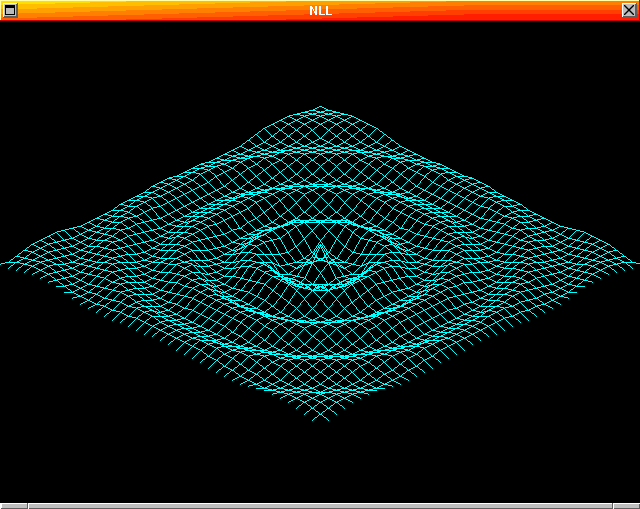640x509 pixels.
Task: Close the NLL window
Action: (629, 10)
